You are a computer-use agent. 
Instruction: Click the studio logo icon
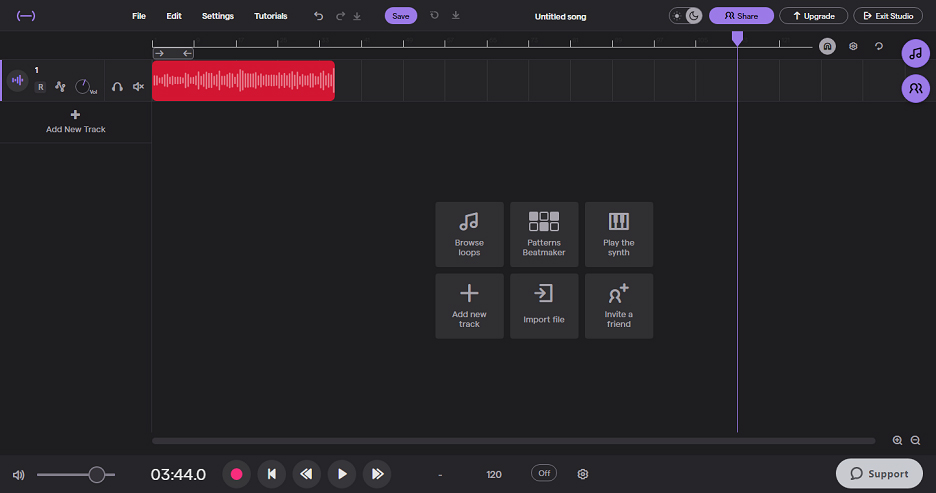(x=26, y=16)
